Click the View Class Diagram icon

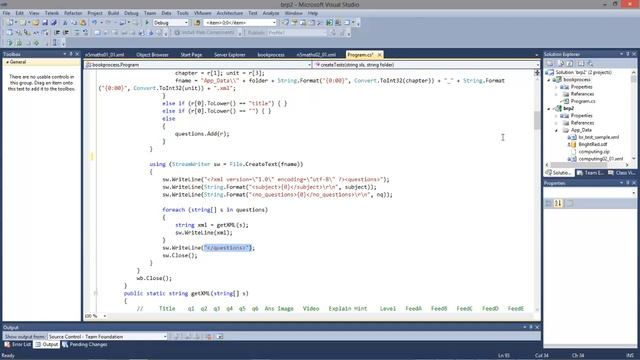tap(590, 64)
